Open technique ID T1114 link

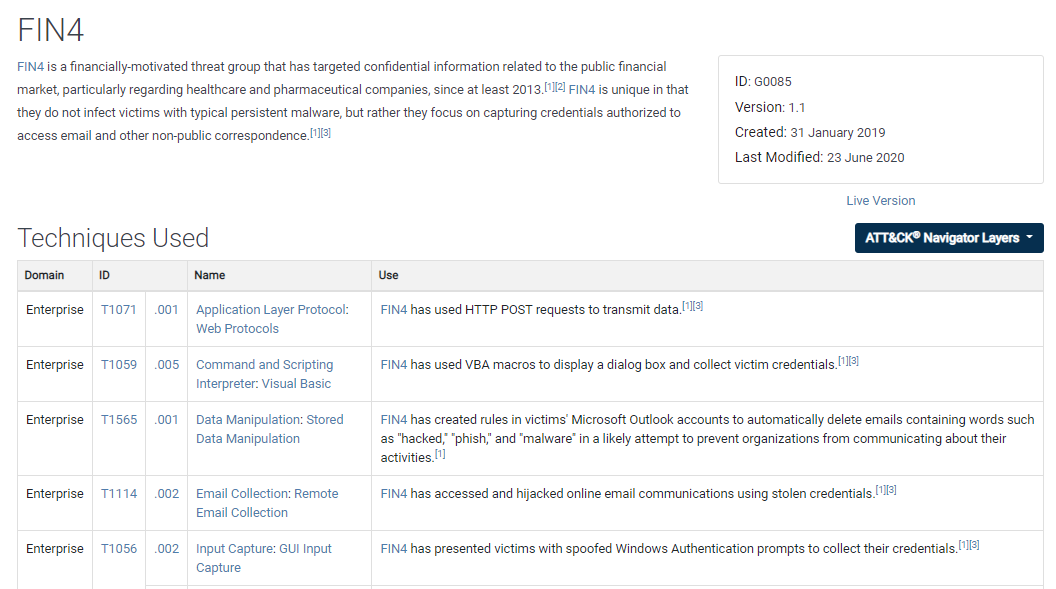pyautogui.click(x=119, y=494)
